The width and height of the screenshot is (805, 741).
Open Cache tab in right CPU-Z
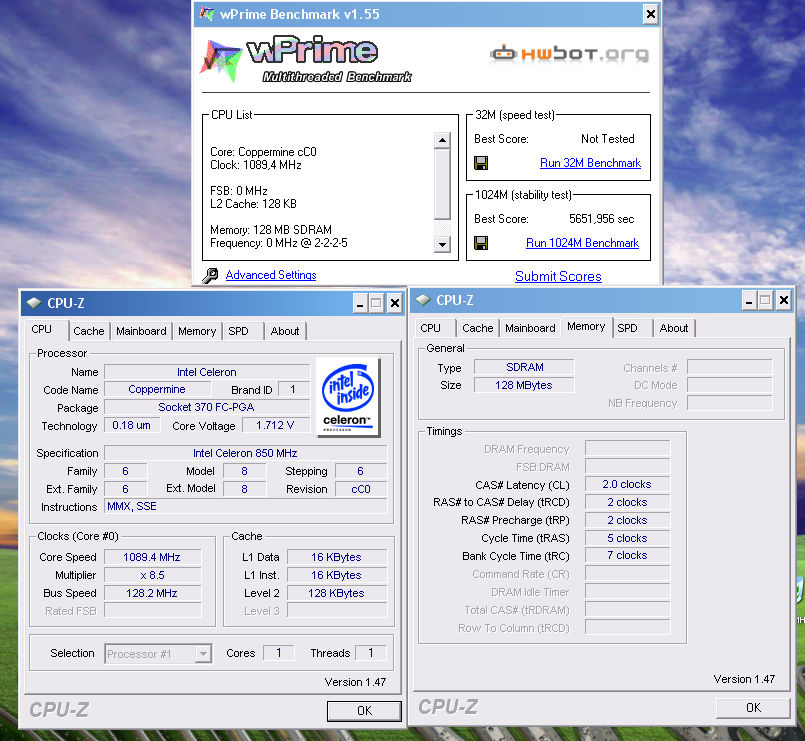point(477,328)
